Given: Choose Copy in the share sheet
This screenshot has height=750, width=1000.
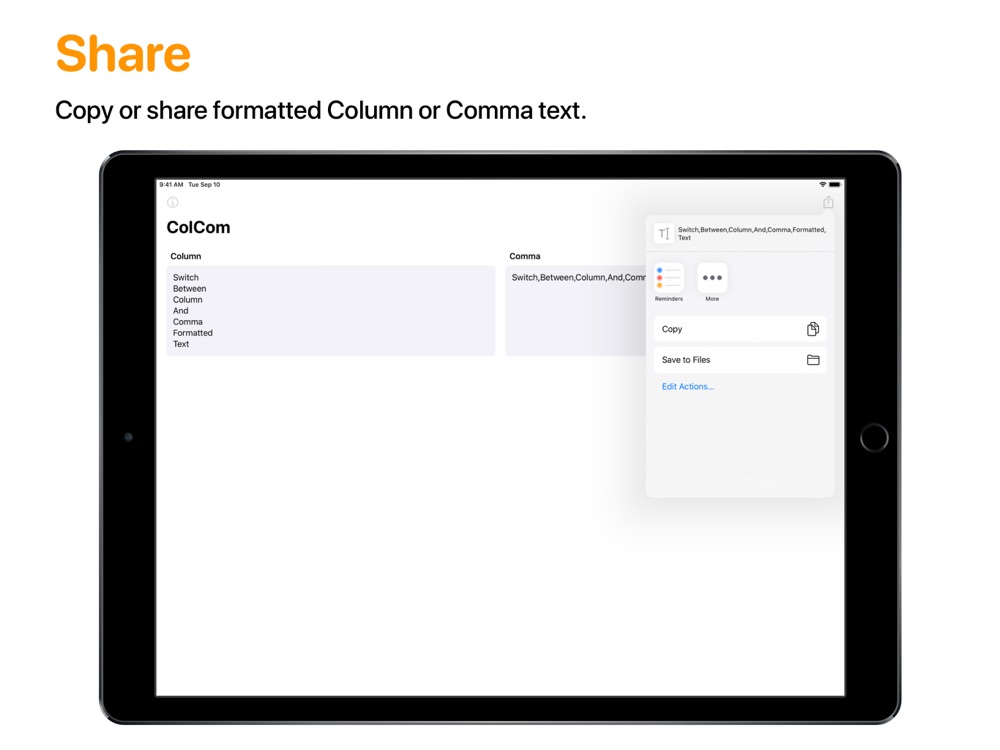Looking at the screenshot, I should (x=740, y=329).
